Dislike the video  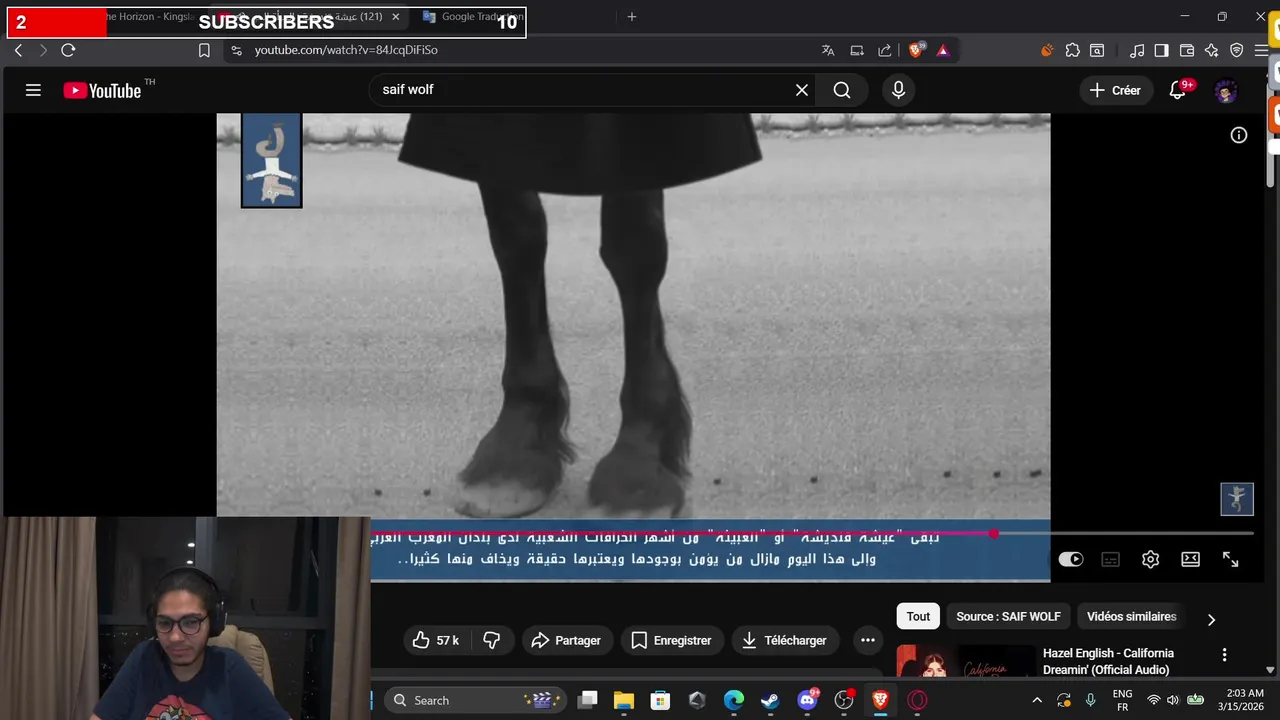pos(491,640)
